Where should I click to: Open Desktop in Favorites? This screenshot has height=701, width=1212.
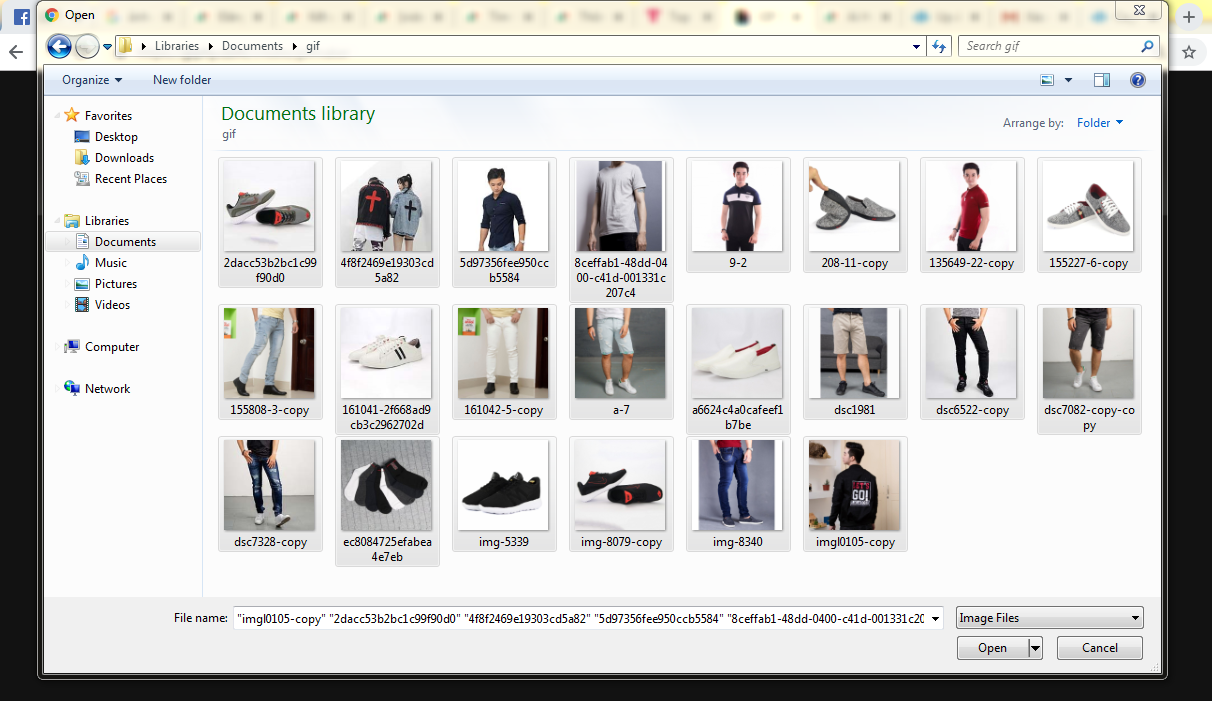116,137
